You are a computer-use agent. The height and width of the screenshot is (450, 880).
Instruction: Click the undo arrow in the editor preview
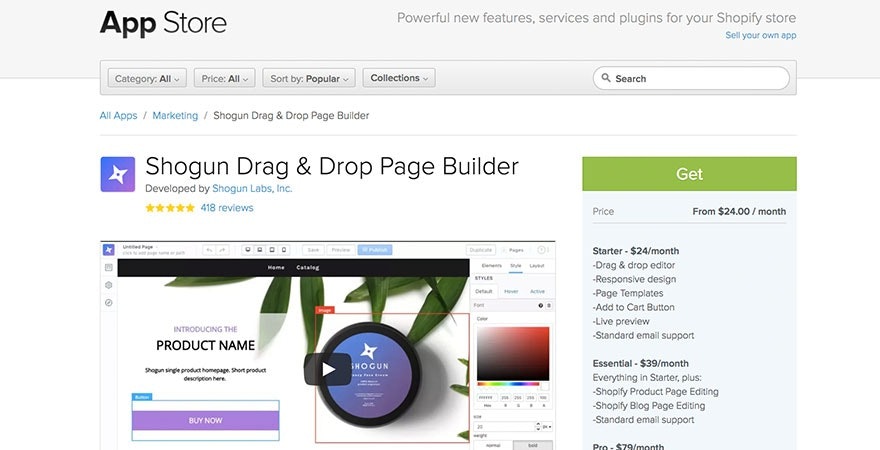pyautogui.click(x=209, y=250)
